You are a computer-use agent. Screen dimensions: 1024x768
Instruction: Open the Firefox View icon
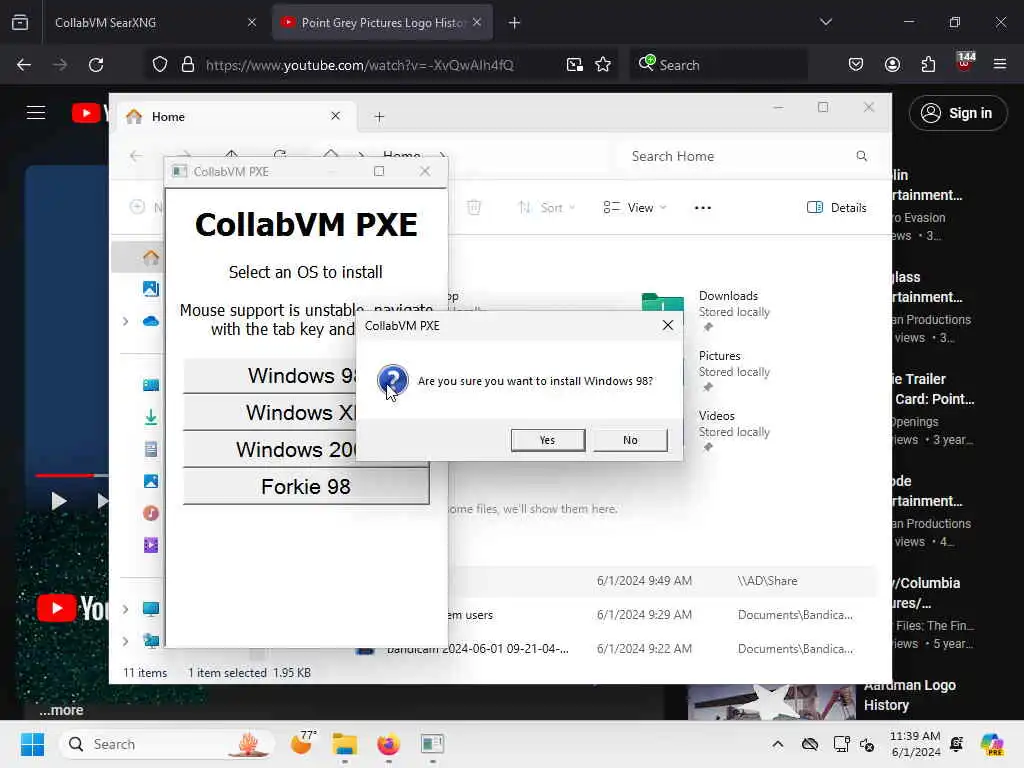(x=20, y=22)
